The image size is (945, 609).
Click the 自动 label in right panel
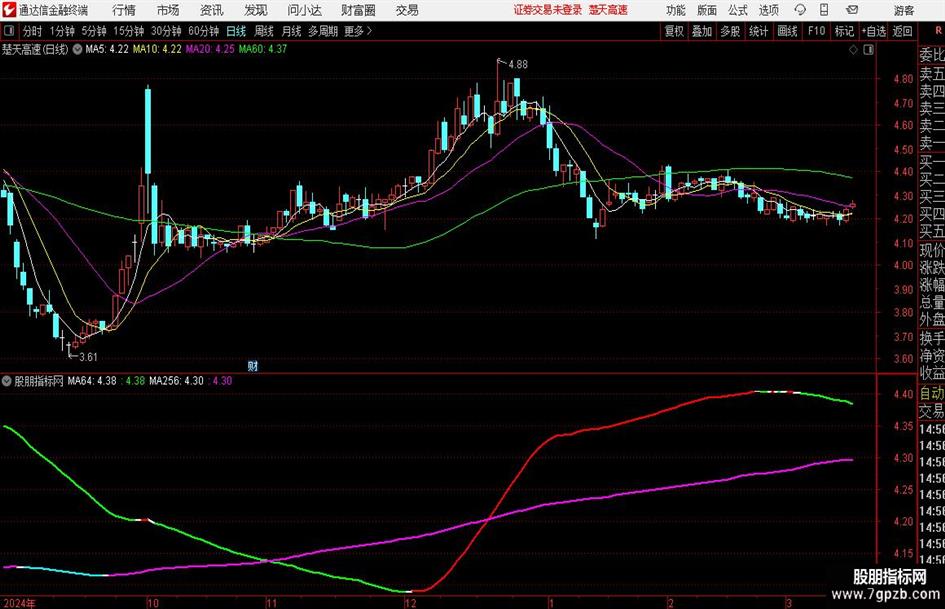tap(932, 394)
